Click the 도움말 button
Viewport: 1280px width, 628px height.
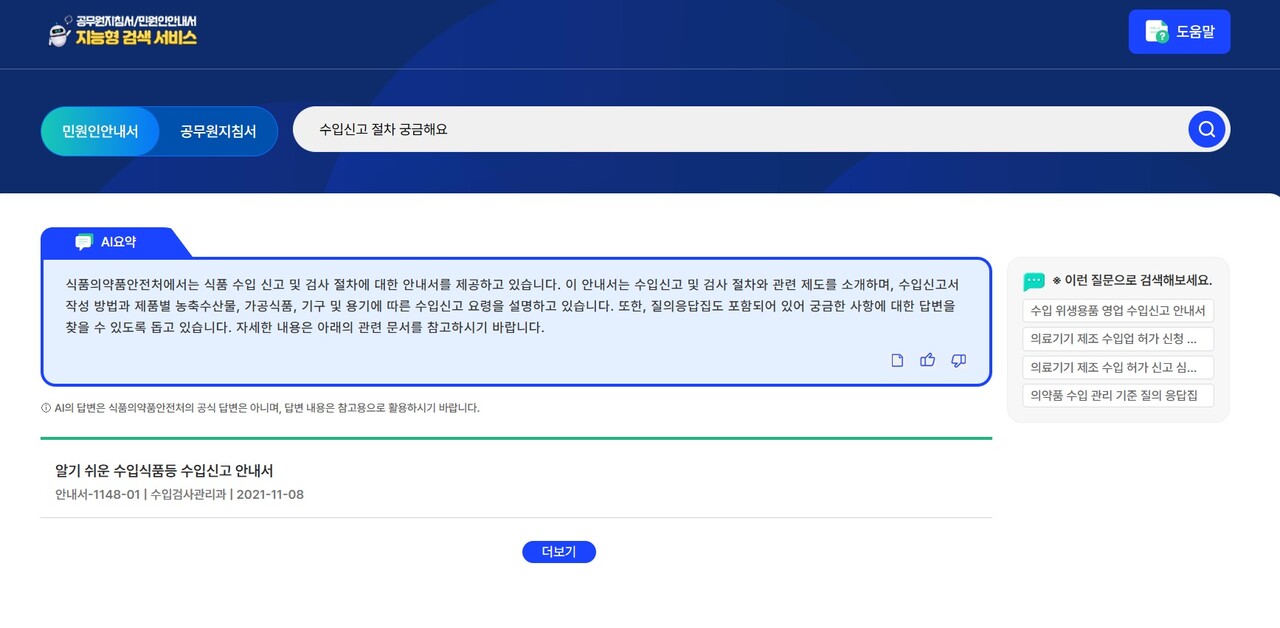coord(1179,31)
